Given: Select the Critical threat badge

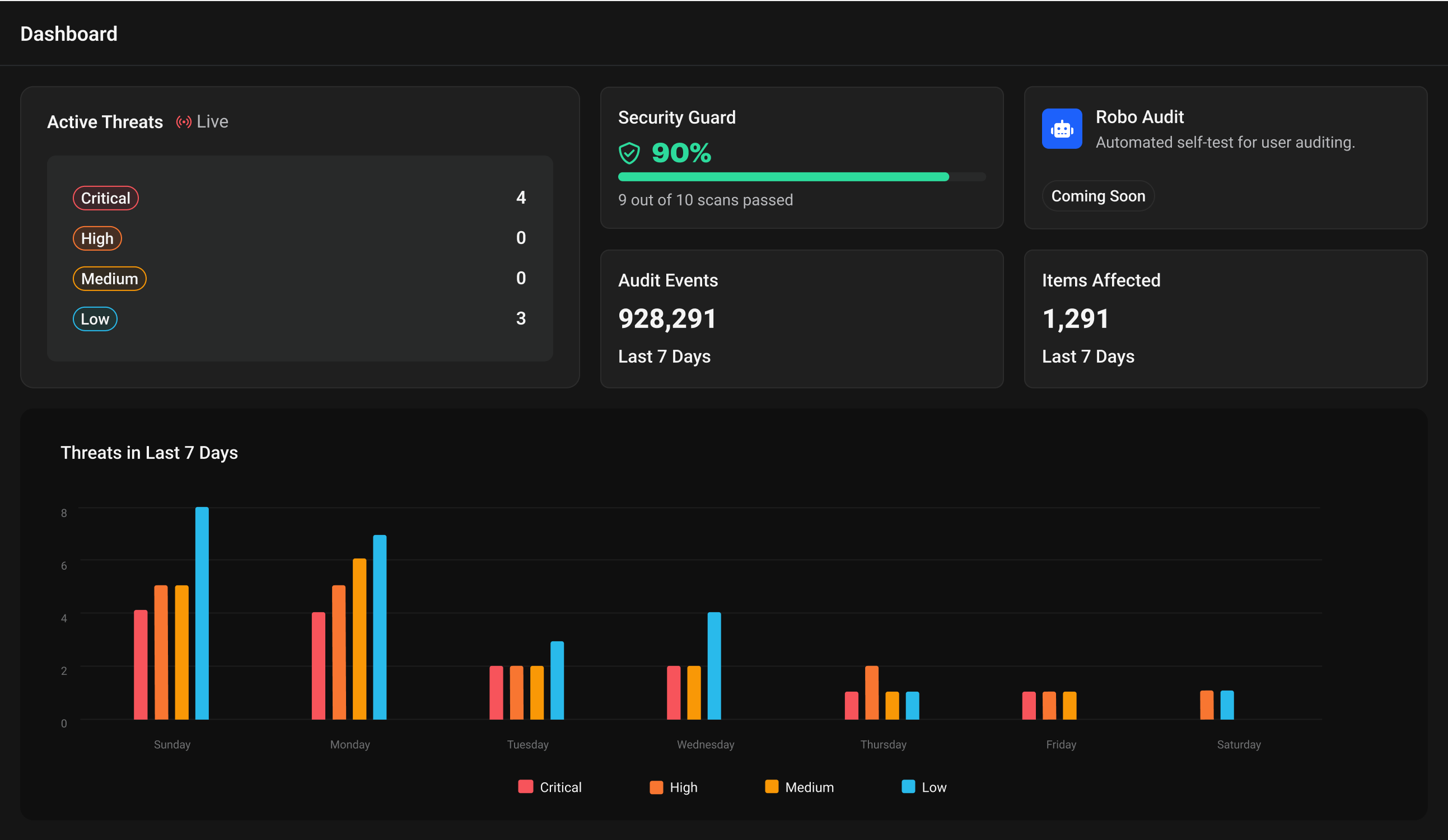Looking at the screenshot, I should [105, 198].
